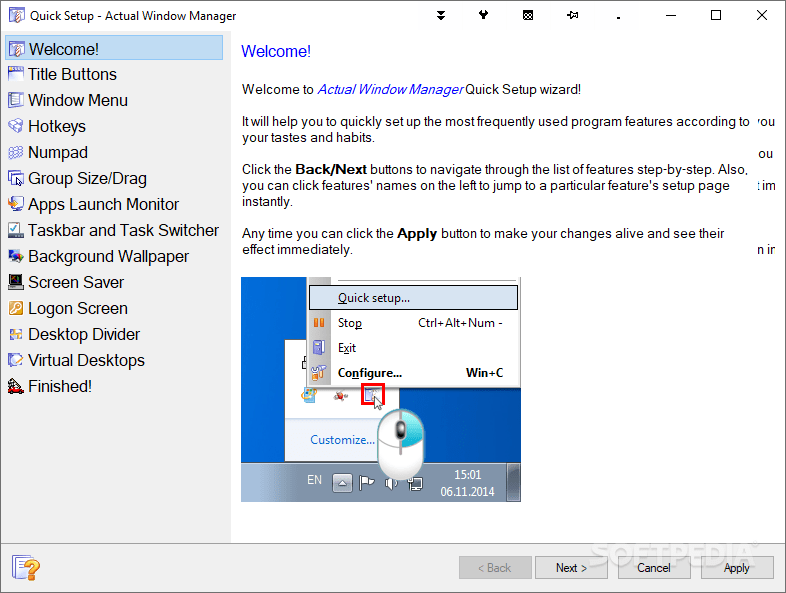786x593 pixels.
Task: Click the Window Menu icon
Action: (x=16, y=100)
